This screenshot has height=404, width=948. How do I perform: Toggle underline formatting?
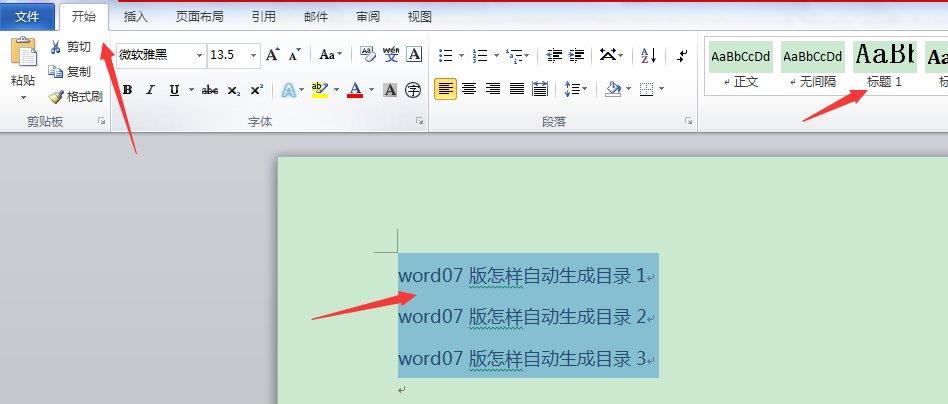coord(174,90)
